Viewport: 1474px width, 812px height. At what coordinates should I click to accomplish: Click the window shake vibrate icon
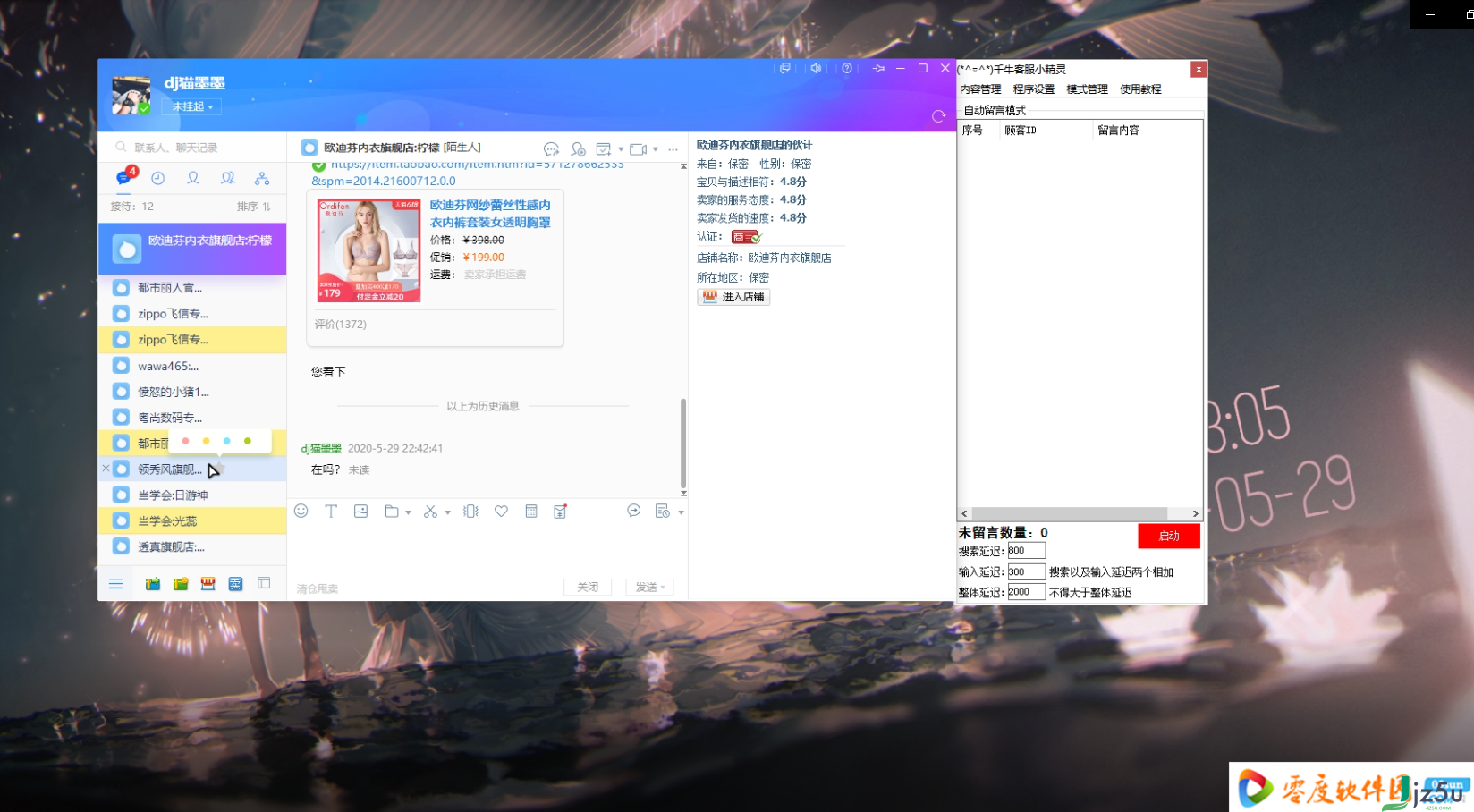pyautogui.click(x=470, y=511)
